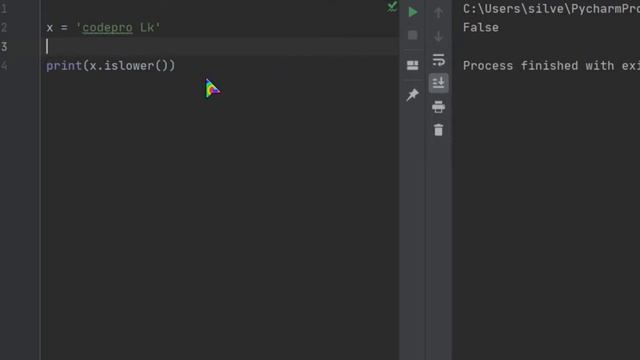This screenshot has height=360, width=640.
Task: Click the print(x.islower()) code line
Action: [111, 66]
